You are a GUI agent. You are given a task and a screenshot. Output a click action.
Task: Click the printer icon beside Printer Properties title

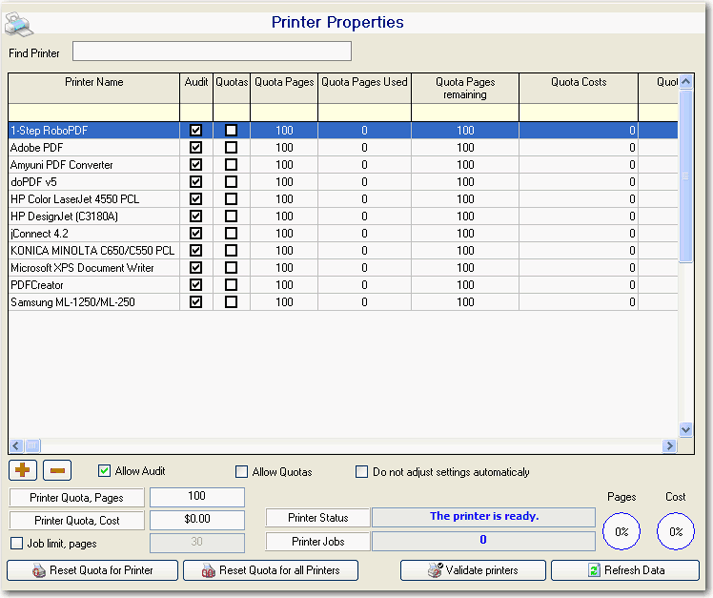point(18,24)
